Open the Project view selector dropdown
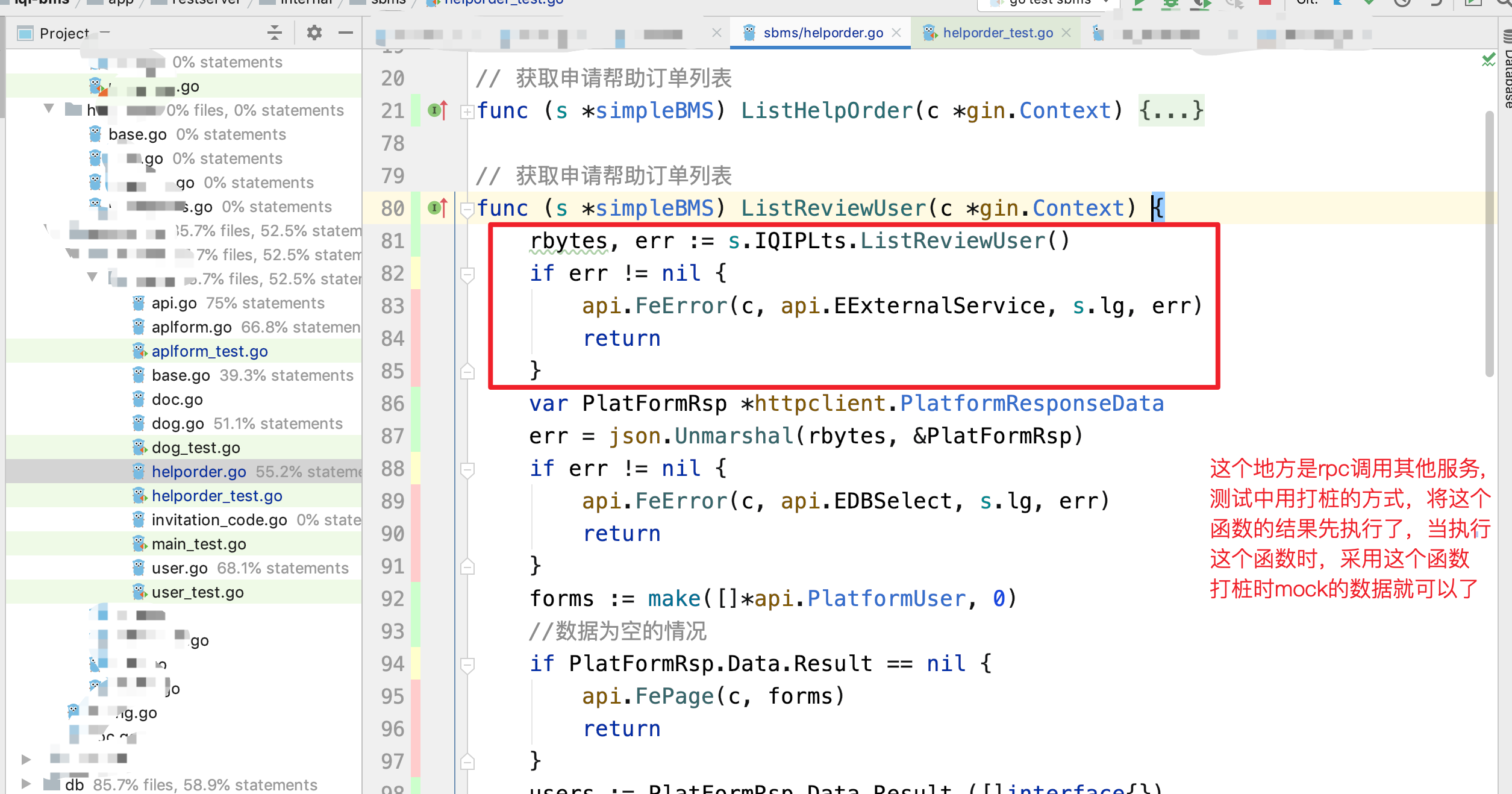 pyautogui.click(x=64, y=33)
